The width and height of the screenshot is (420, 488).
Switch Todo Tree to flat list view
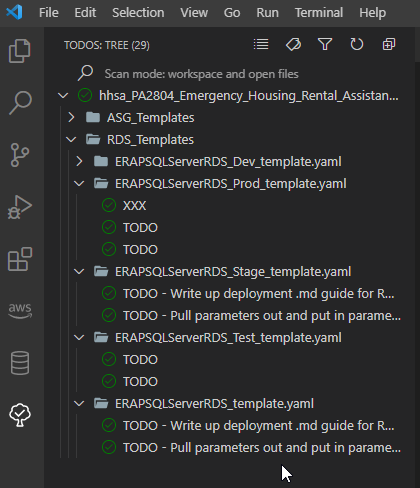click(261, 44)
